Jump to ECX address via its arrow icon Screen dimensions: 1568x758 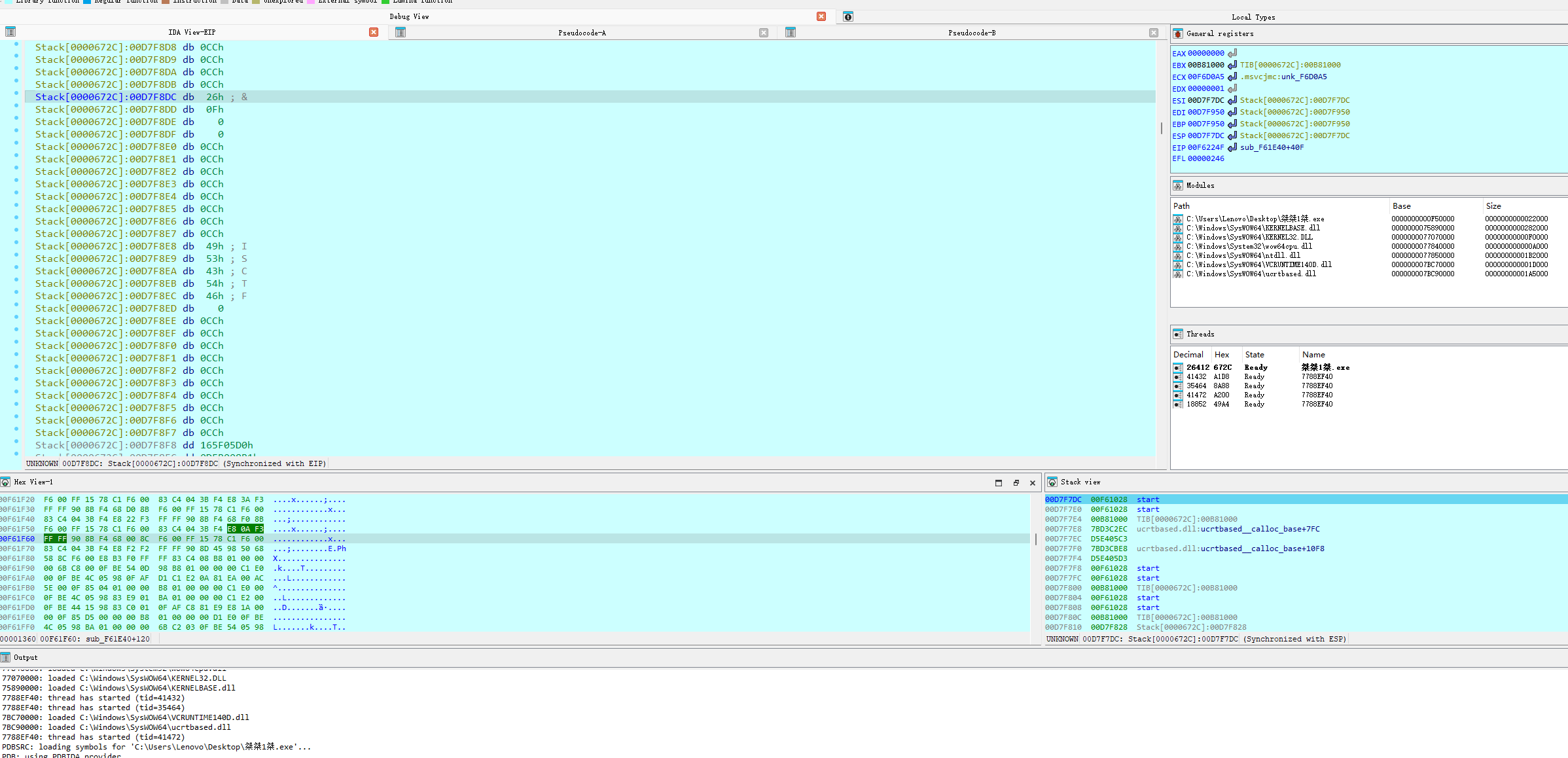1232,77
